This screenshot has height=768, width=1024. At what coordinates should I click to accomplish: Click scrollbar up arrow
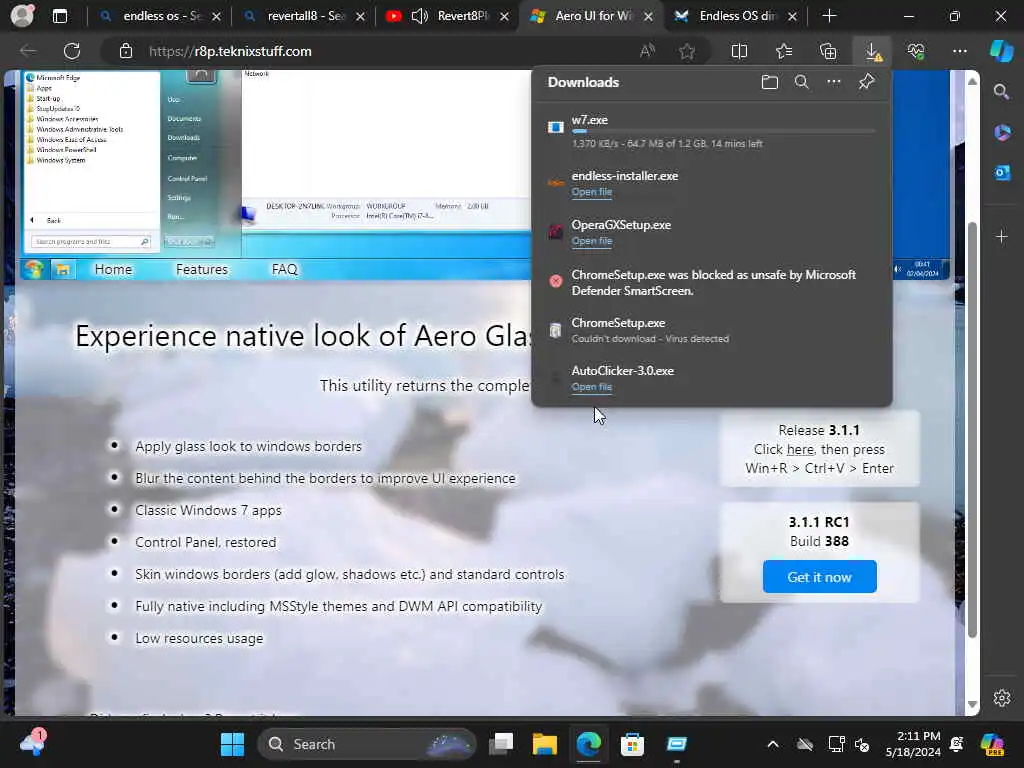tap(972, 81)
